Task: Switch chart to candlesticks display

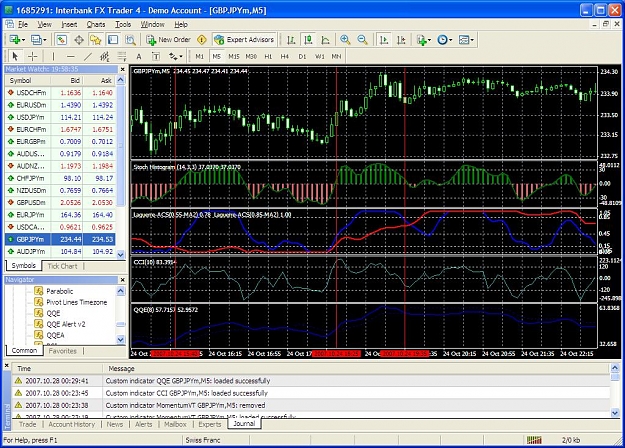Action: pyautogui.click(x=308, y=39)
